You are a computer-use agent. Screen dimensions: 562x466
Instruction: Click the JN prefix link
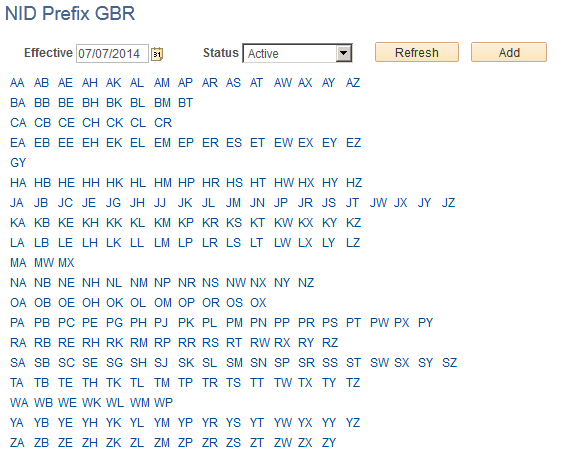point(257,203)
